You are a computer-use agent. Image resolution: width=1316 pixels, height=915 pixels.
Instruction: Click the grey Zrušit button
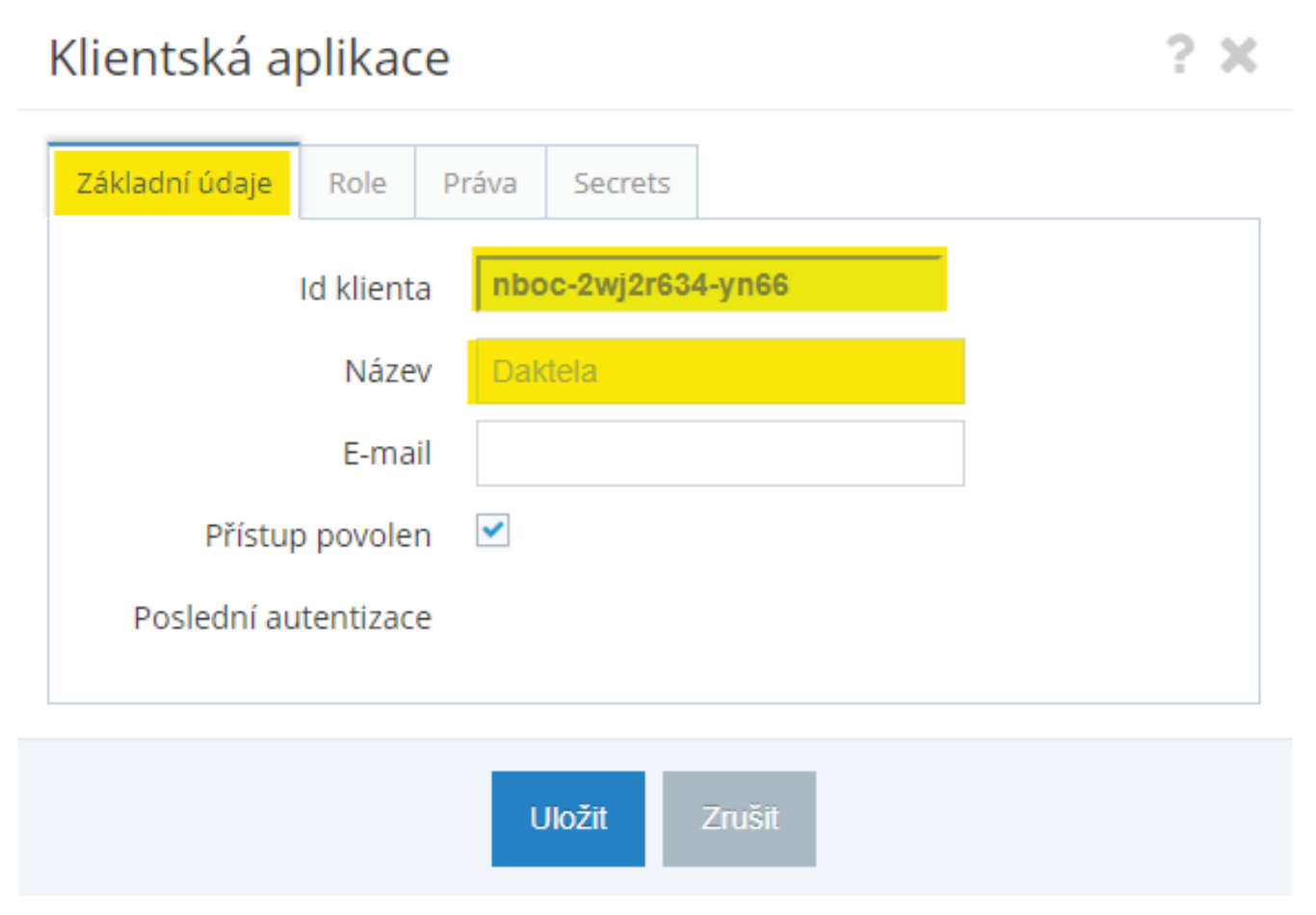pos(739,819)
